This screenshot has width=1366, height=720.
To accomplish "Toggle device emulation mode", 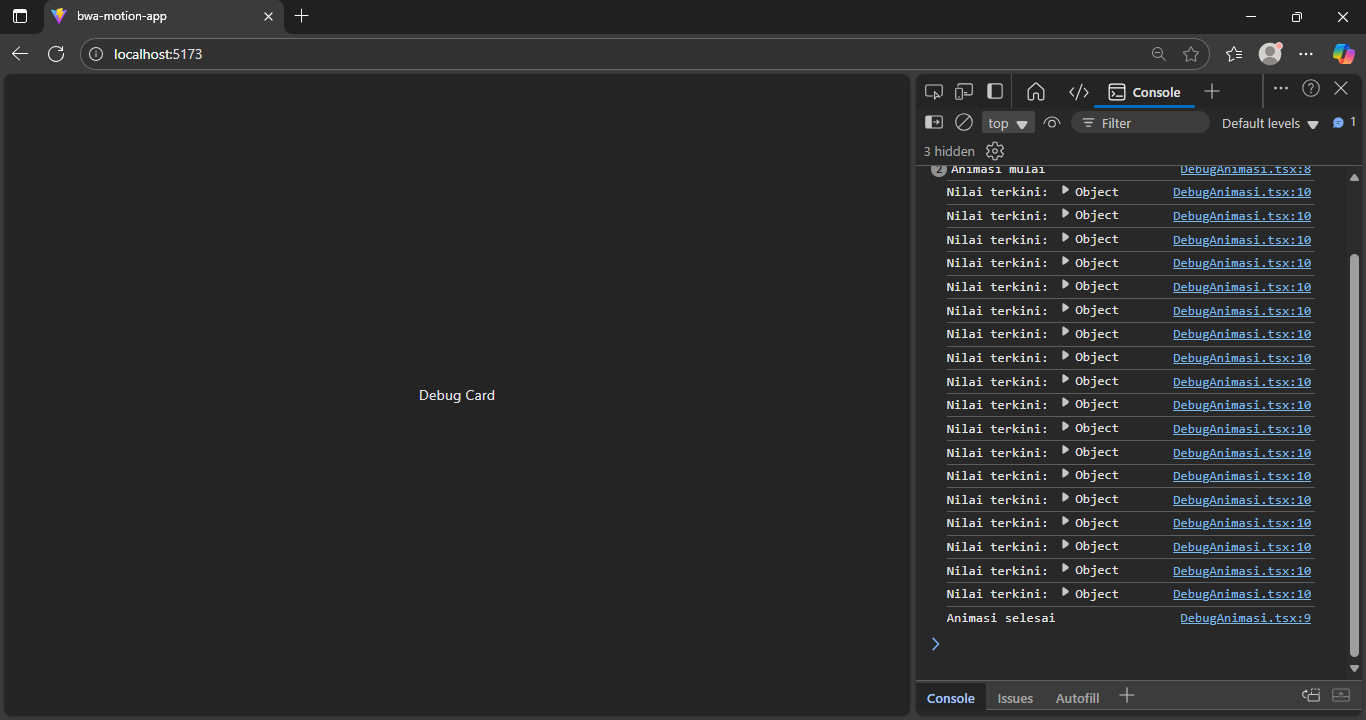I will coord(963,90).
